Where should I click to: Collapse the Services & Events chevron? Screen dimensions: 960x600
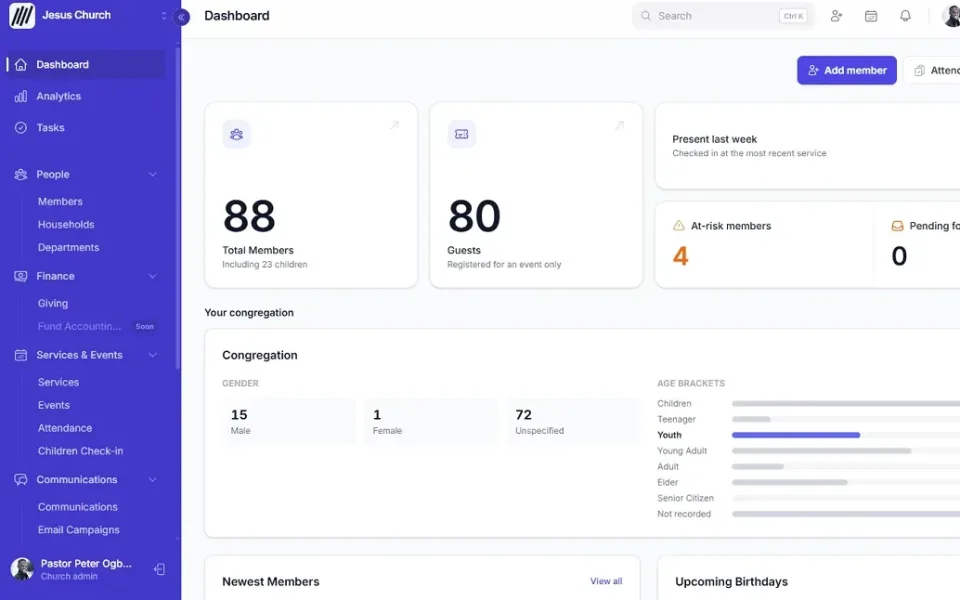coord(152,355)
